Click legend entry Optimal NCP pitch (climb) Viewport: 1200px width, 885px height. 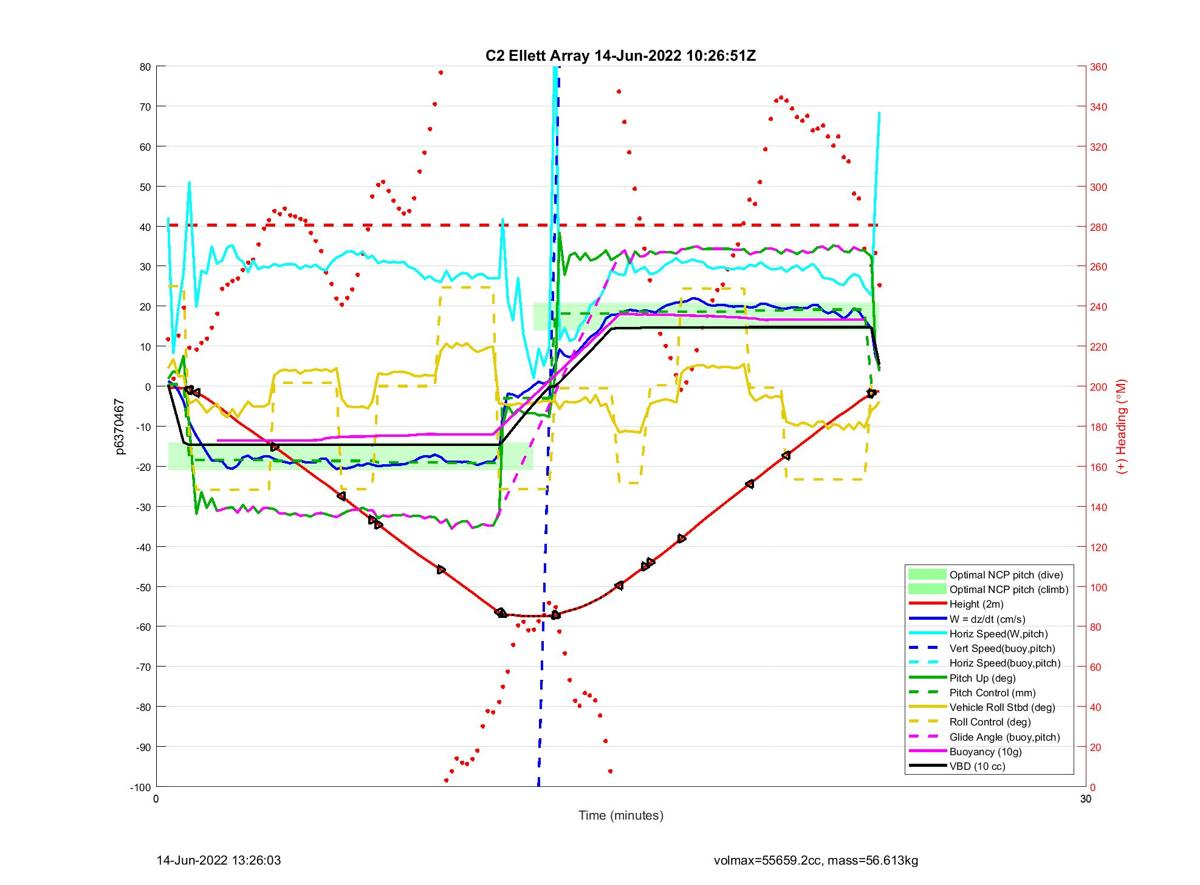coord(1008,590)
